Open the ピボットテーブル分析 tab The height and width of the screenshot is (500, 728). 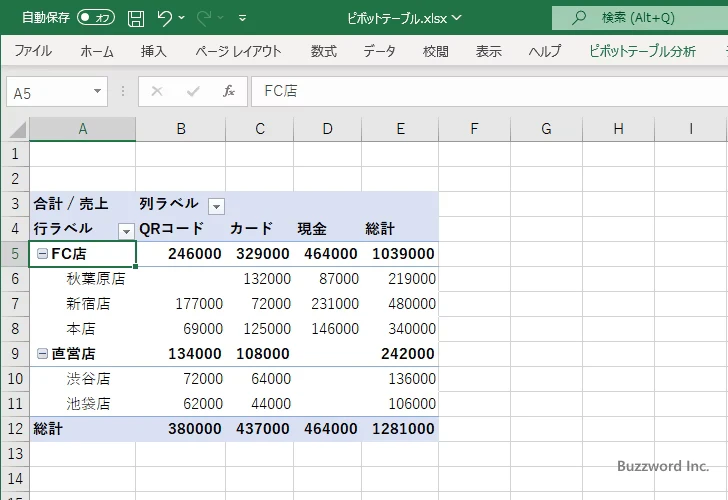[x=642, y=51]
